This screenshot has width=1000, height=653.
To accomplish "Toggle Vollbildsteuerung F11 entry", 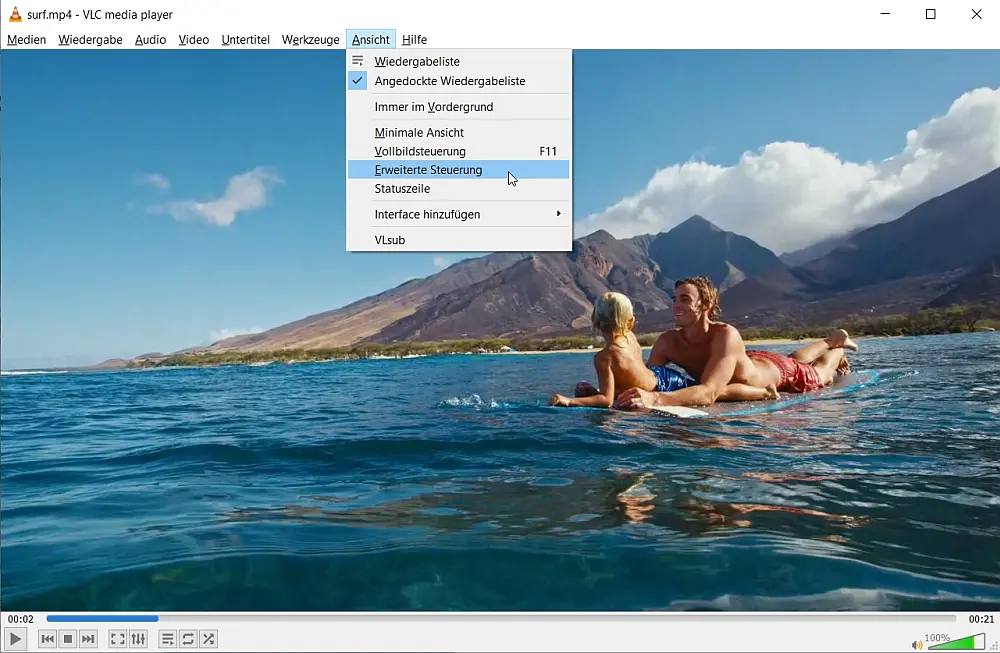I will (459, 151).
